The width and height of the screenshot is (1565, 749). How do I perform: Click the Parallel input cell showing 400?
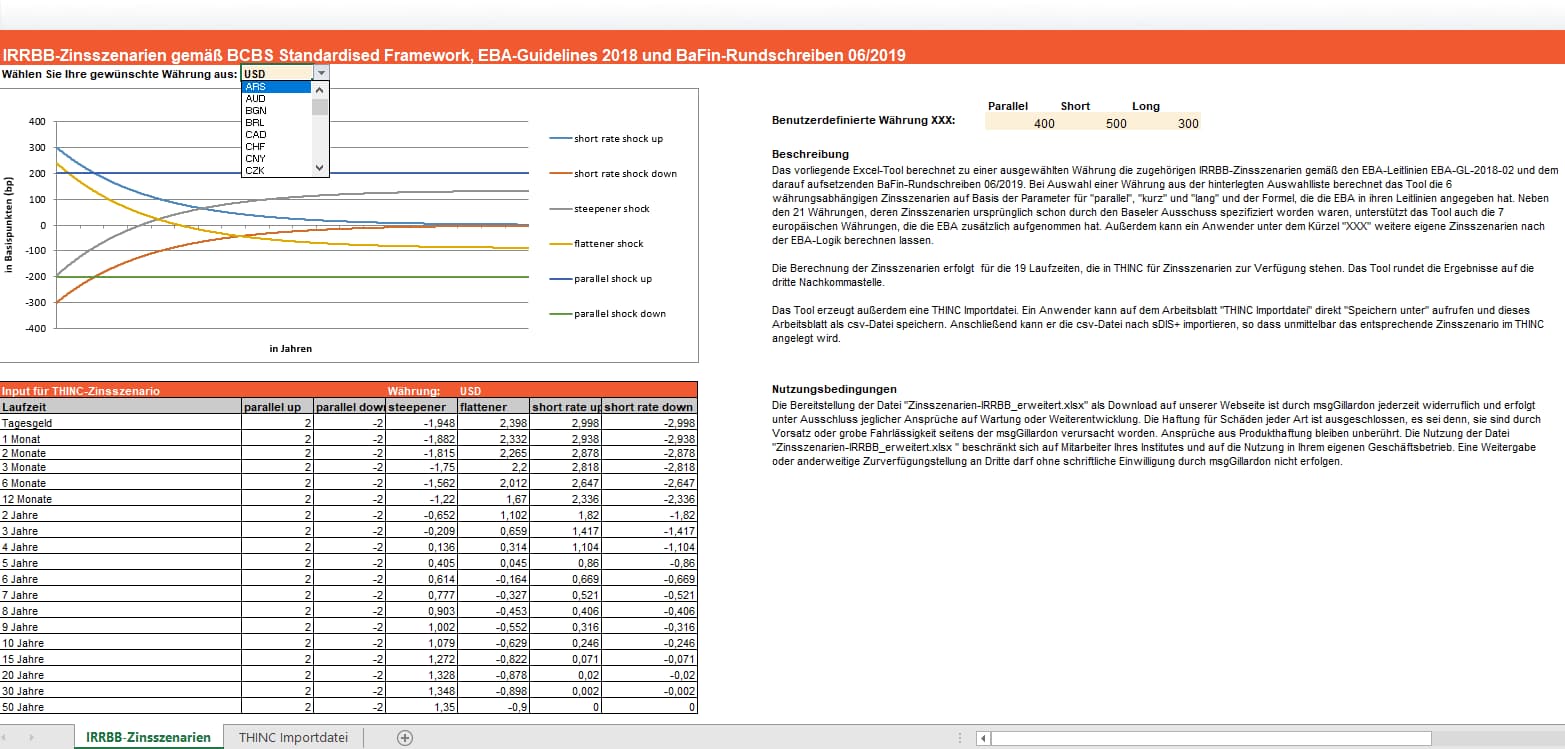(x=1021, y=123)
